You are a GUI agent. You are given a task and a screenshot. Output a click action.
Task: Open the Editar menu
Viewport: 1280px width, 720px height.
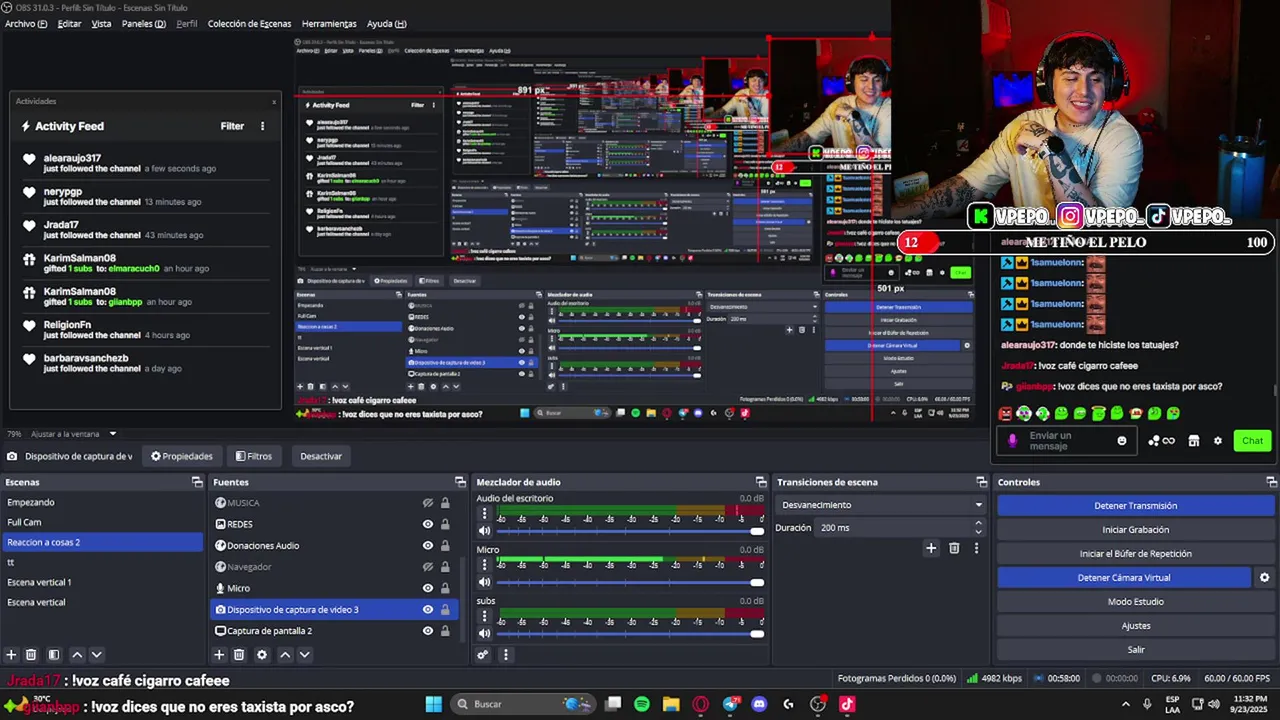pos(69,23)
